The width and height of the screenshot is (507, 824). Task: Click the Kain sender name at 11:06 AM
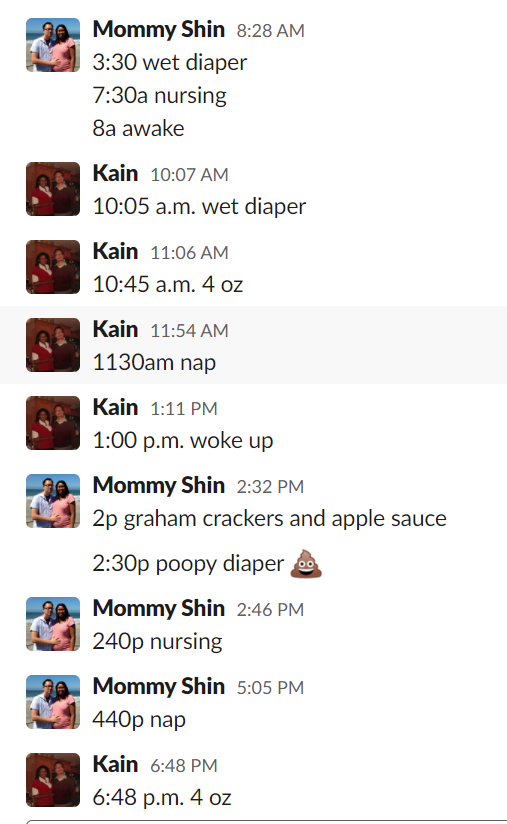pos(116,251)
